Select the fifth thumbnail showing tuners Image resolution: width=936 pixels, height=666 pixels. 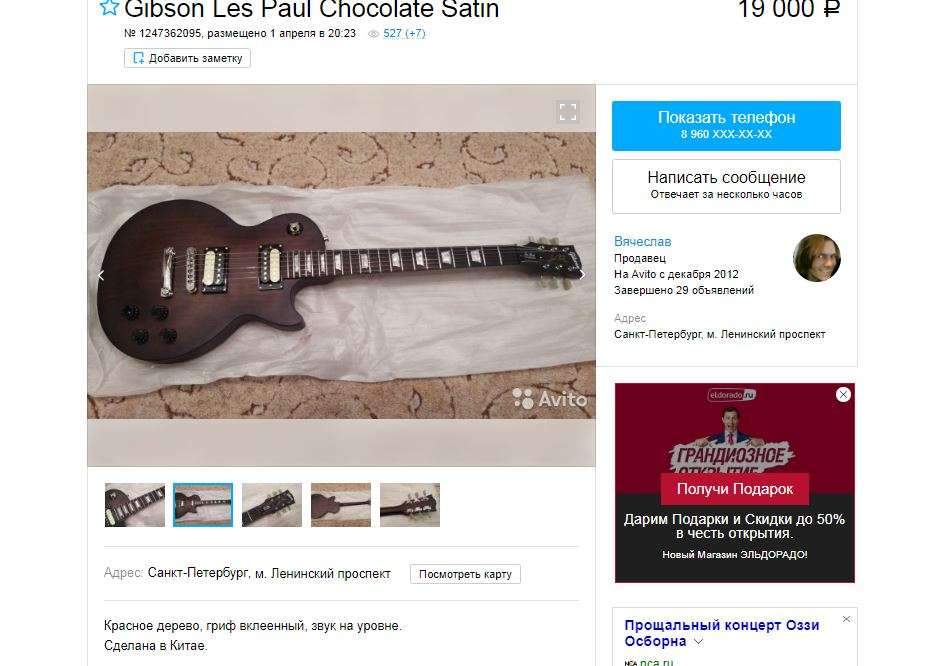click(x=410, y=505)
